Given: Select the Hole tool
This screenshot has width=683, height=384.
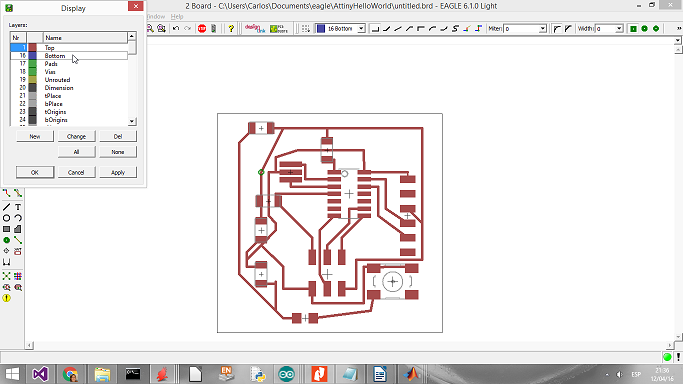Looking at the screenshot, I should click(6, 251).
